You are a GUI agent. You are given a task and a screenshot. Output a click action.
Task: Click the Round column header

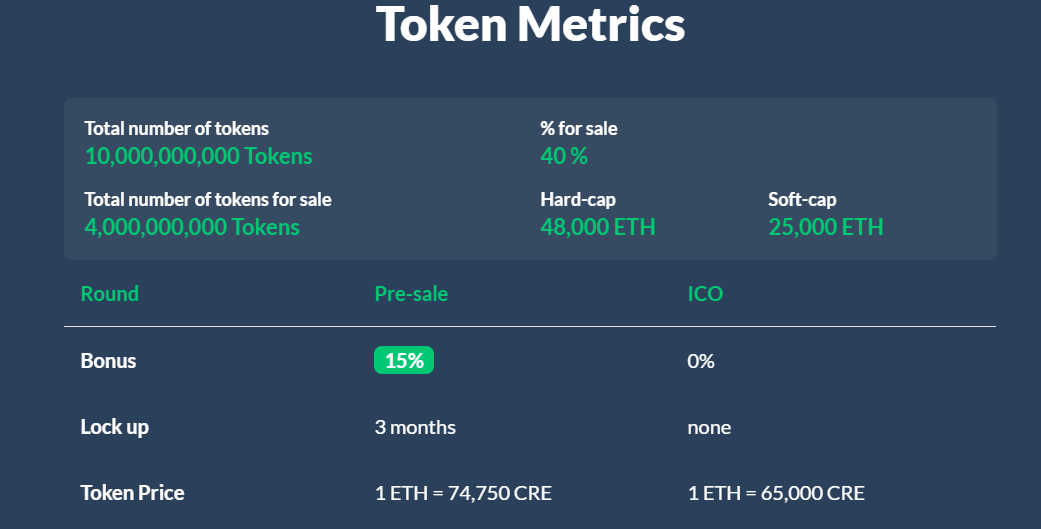[110, 293]
